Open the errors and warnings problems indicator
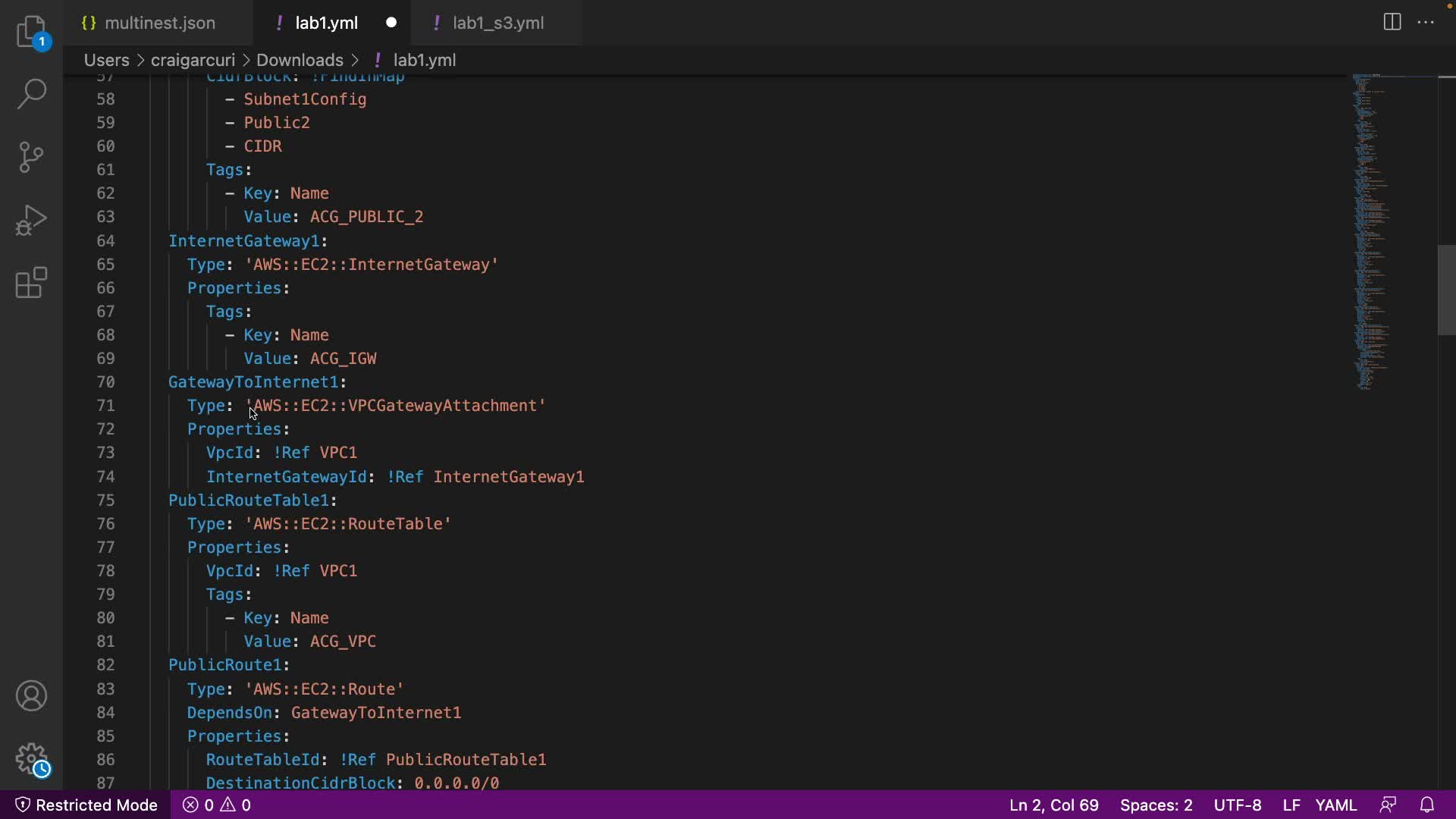Screen dimensions: 1456x819 217,805
